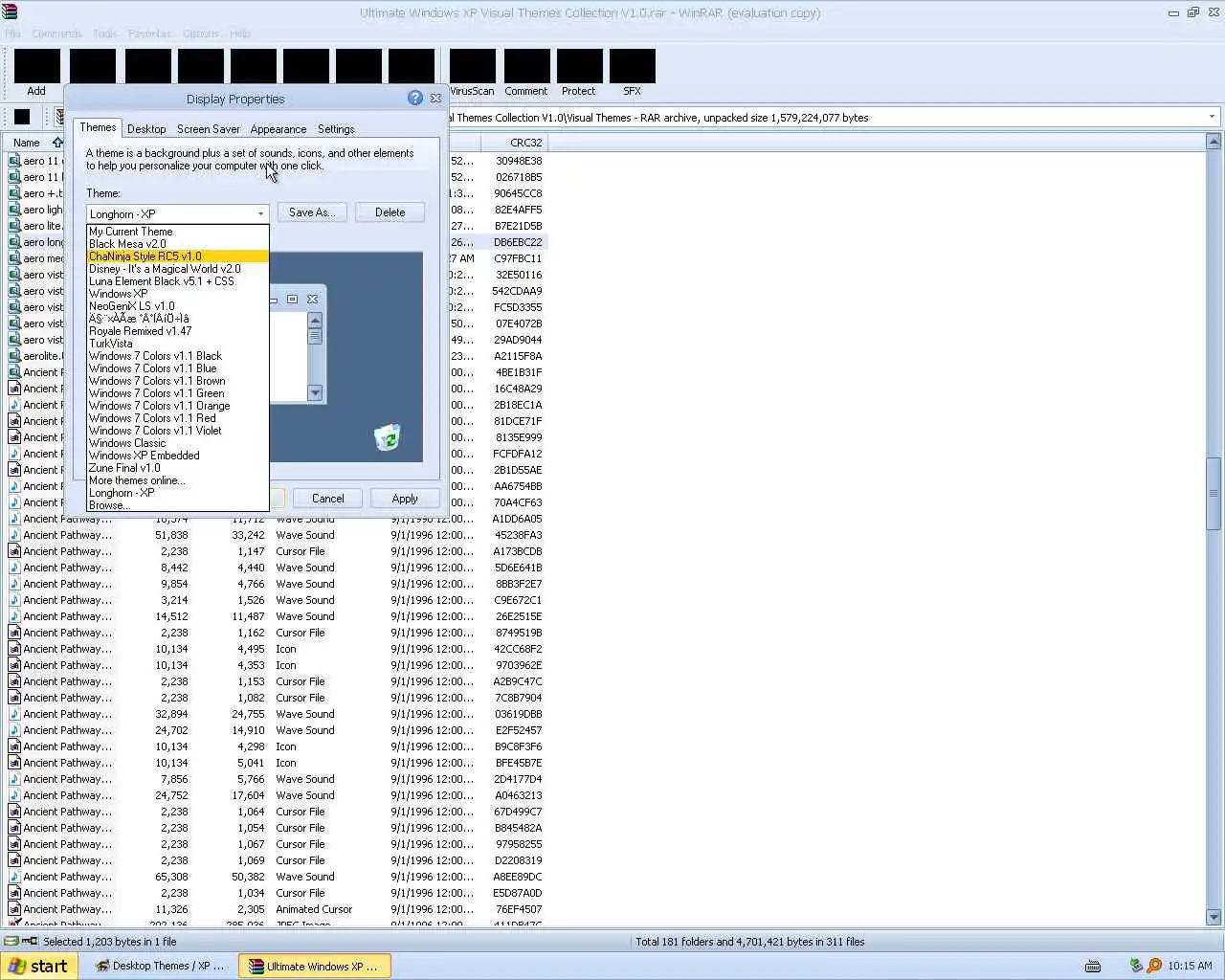1225x980 pixels.
Task: Click the CRC value DB6EBC22
Action: point(518,242)
